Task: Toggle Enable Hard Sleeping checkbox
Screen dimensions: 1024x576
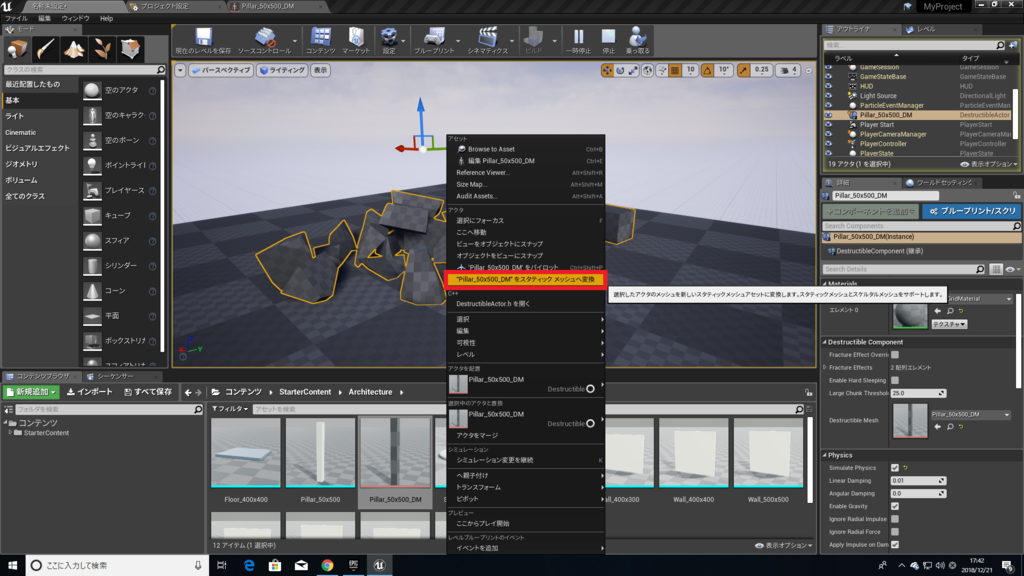Action: coord(895,380)
